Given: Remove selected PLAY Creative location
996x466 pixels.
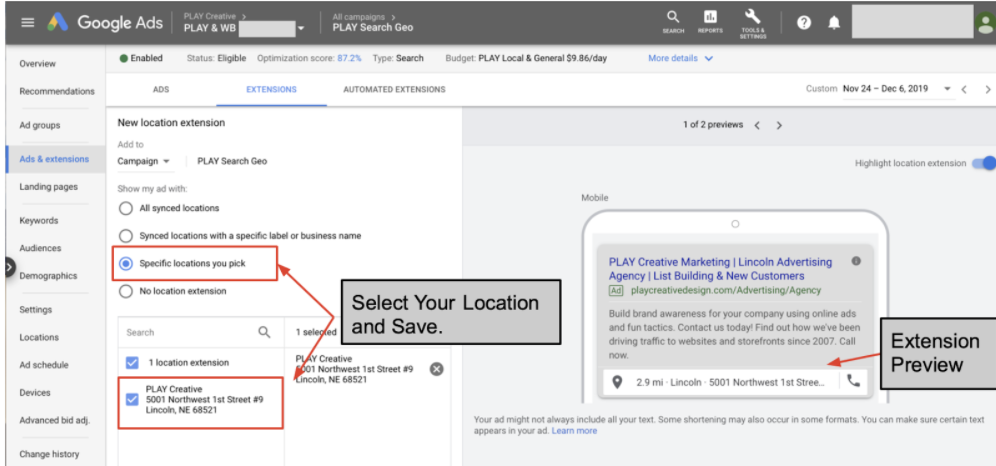Looking at the screenshot, I should coord(436,369).
